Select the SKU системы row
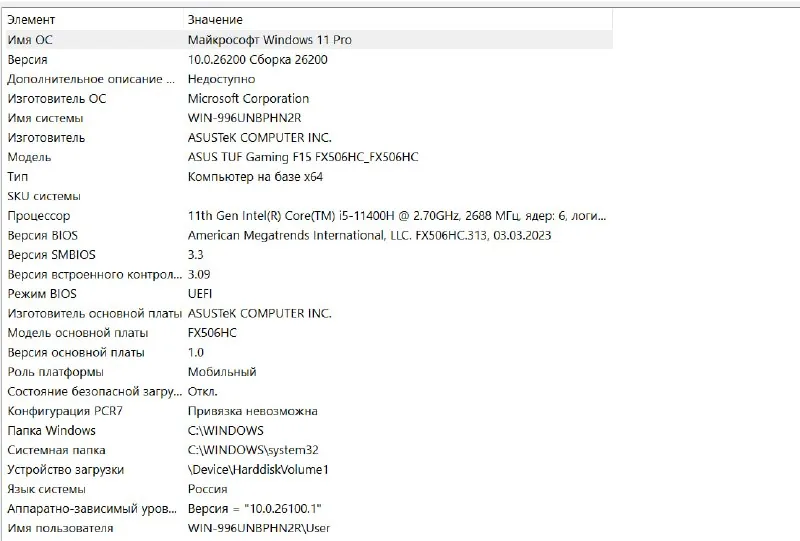This screenshot has width=800, height=541. pos(44,196)
